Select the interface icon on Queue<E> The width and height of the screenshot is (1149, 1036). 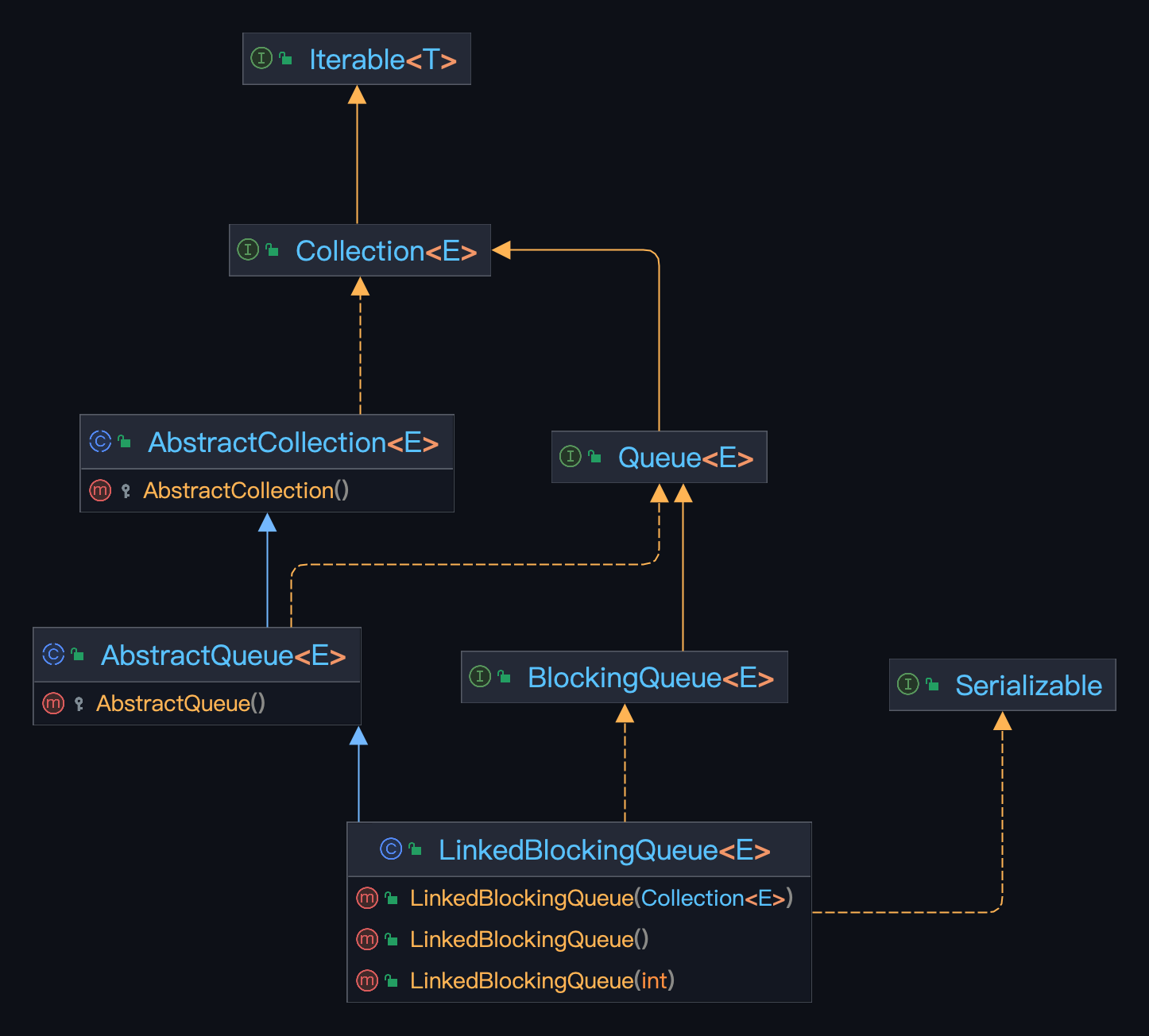pos(571,457)
